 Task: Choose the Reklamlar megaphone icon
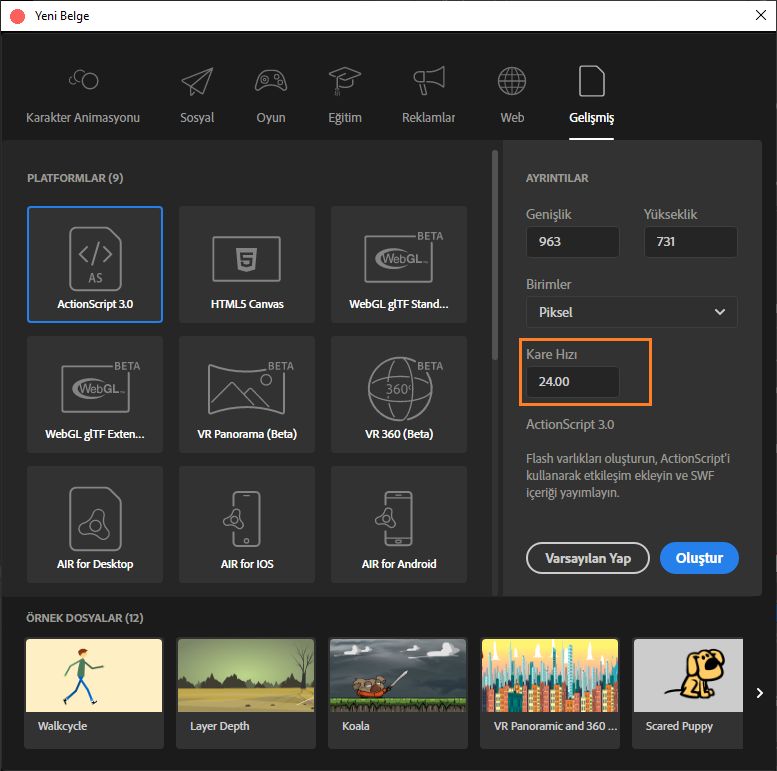tap(429, 80)
